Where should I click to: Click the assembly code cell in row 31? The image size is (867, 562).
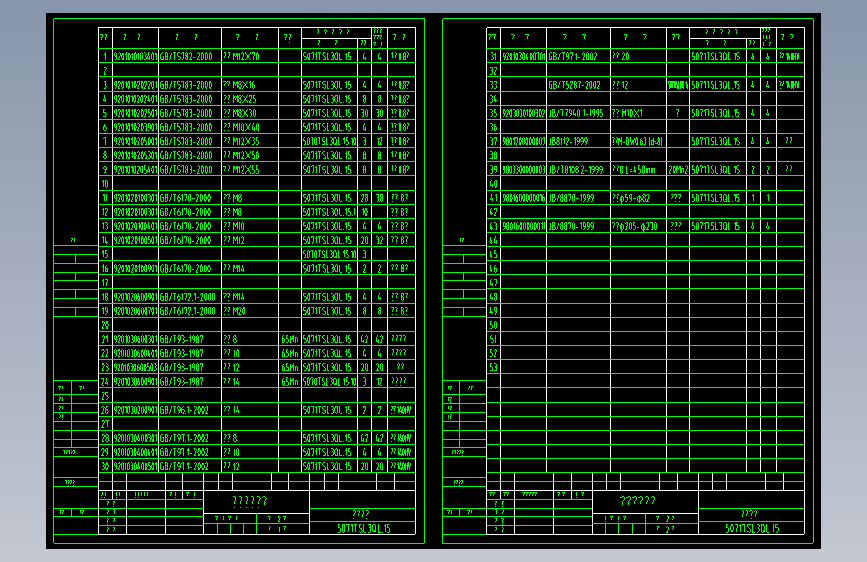pos(718,56)
